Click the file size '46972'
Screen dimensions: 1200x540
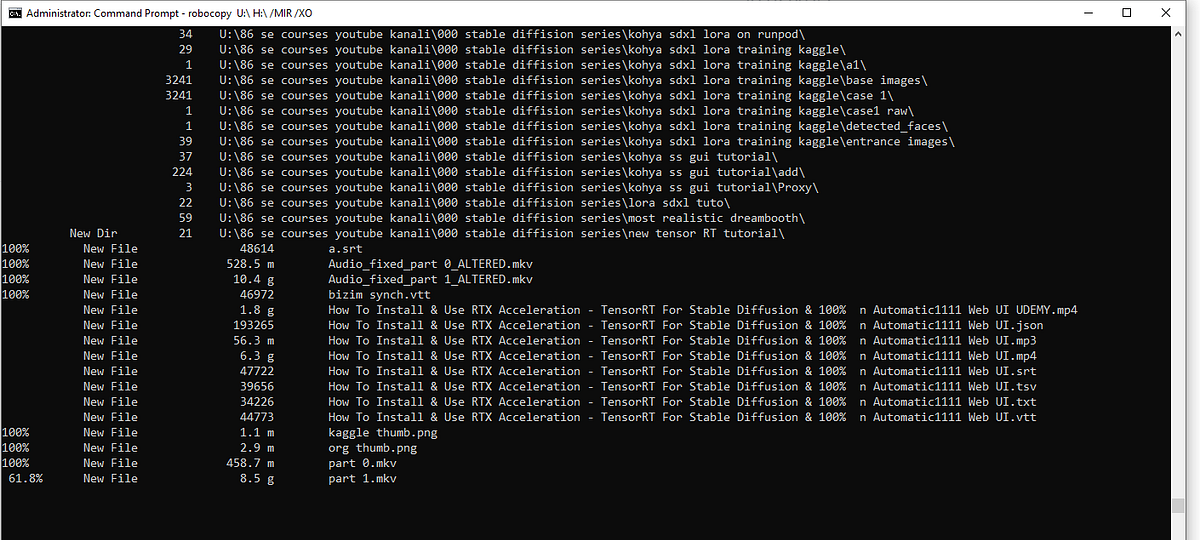point(257,295)
